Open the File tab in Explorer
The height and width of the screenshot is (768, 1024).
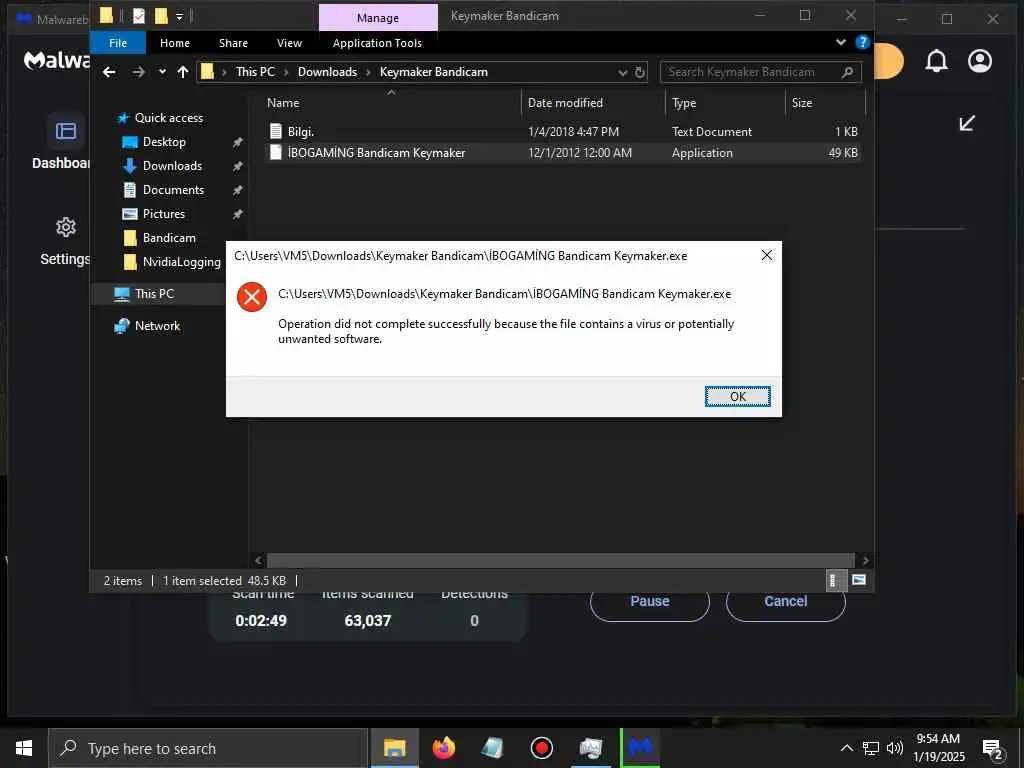coord(118,43)
